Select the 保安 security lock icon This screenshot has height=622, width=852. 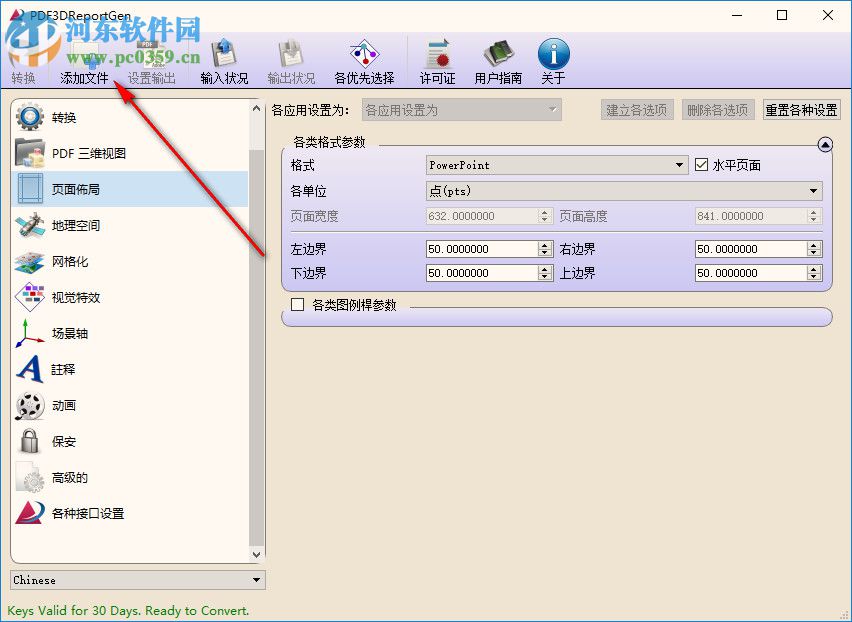[x=30, y=442]
